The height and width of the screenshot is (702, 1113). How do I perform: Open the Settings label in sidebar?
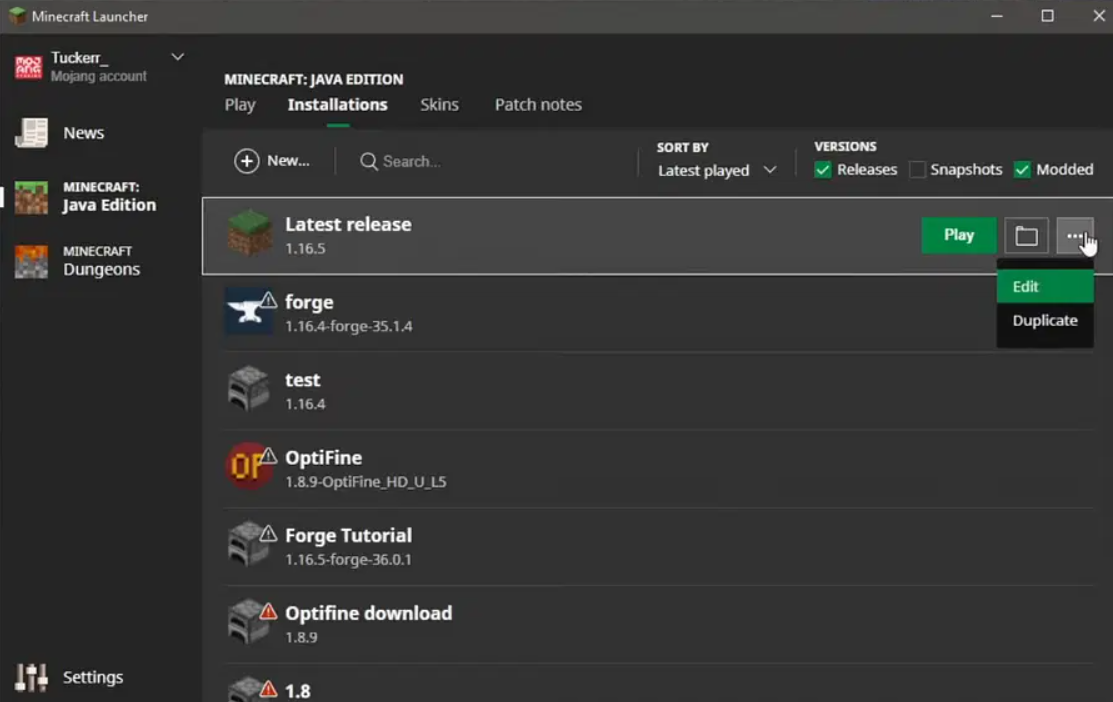click(x=93, y=677)
